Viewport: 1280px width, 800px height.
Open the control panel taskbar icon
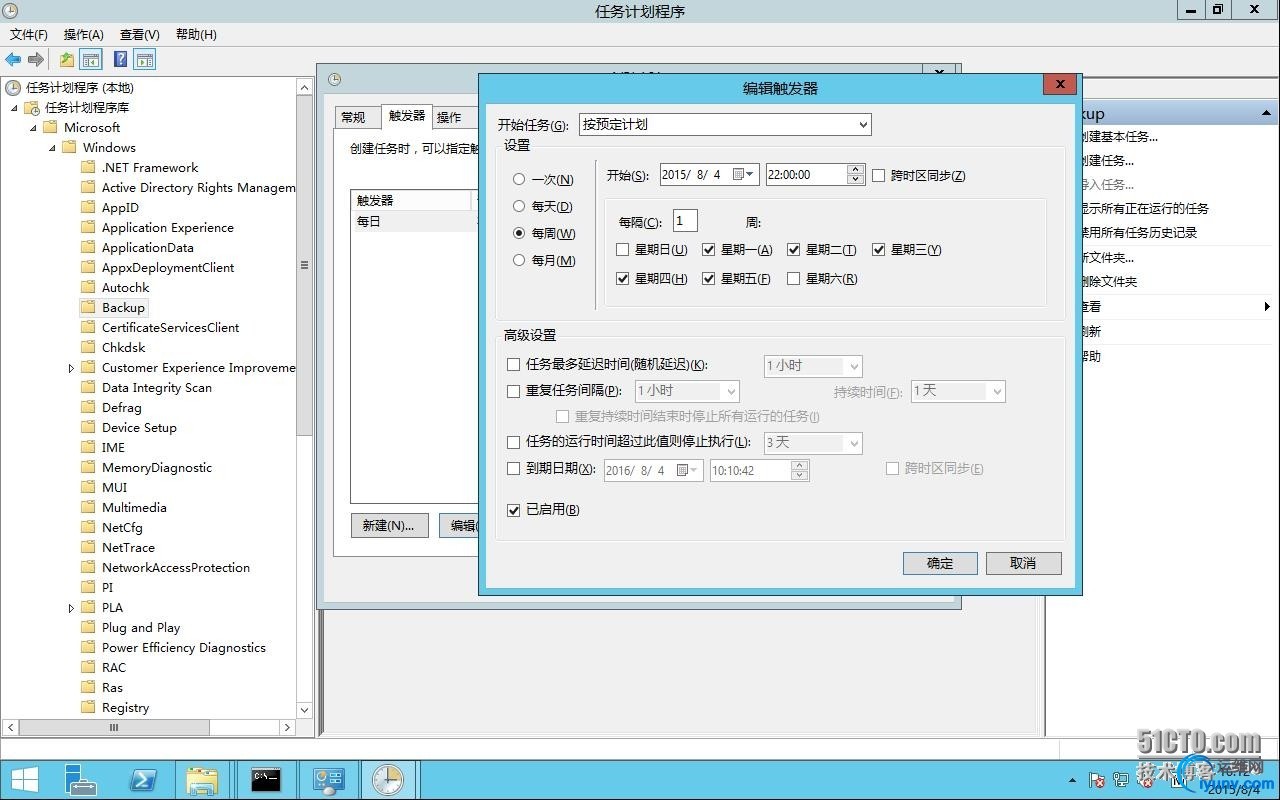point(328,780)
